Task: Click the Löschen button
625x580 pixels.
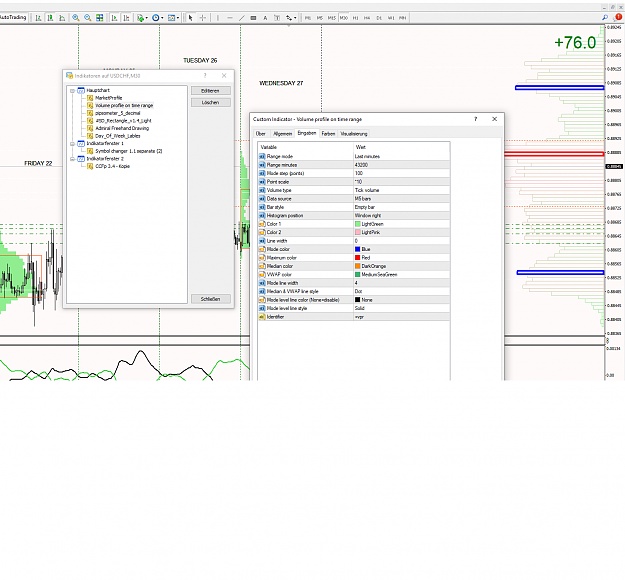Action: tap(210, 102)
